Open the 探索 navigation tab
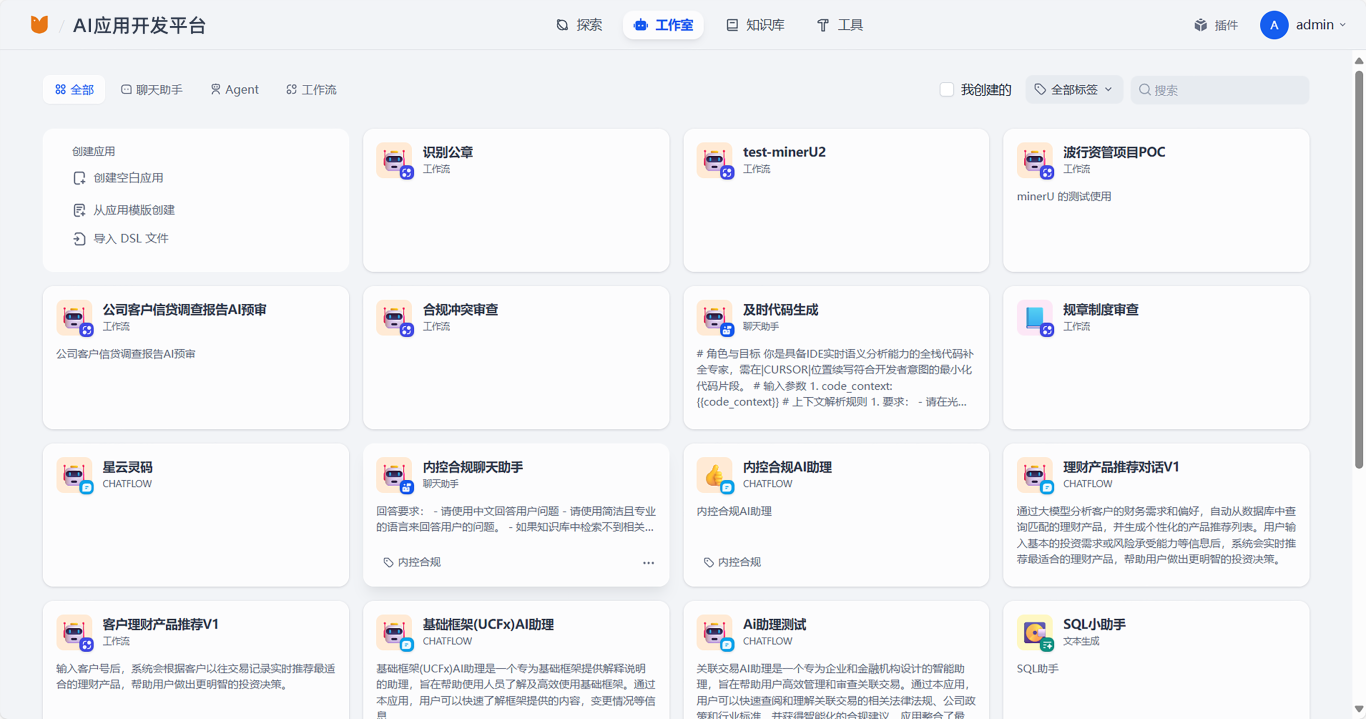This screenshot has height=719, width=1366. tap(579, 25)
